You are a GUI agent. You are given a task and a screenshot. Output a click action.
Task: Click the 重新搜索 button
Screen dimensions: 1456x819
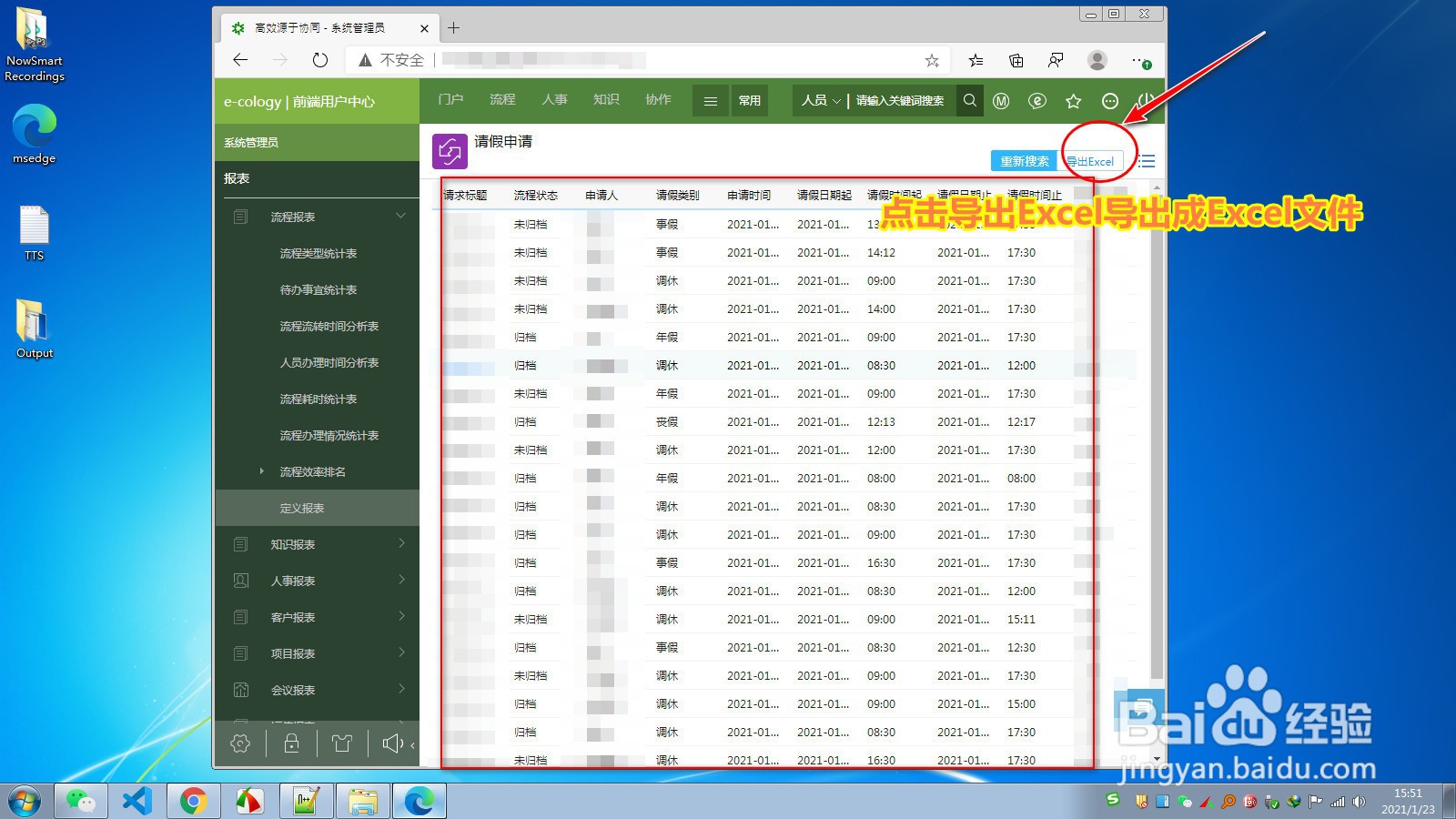(x=1025, y=161)
